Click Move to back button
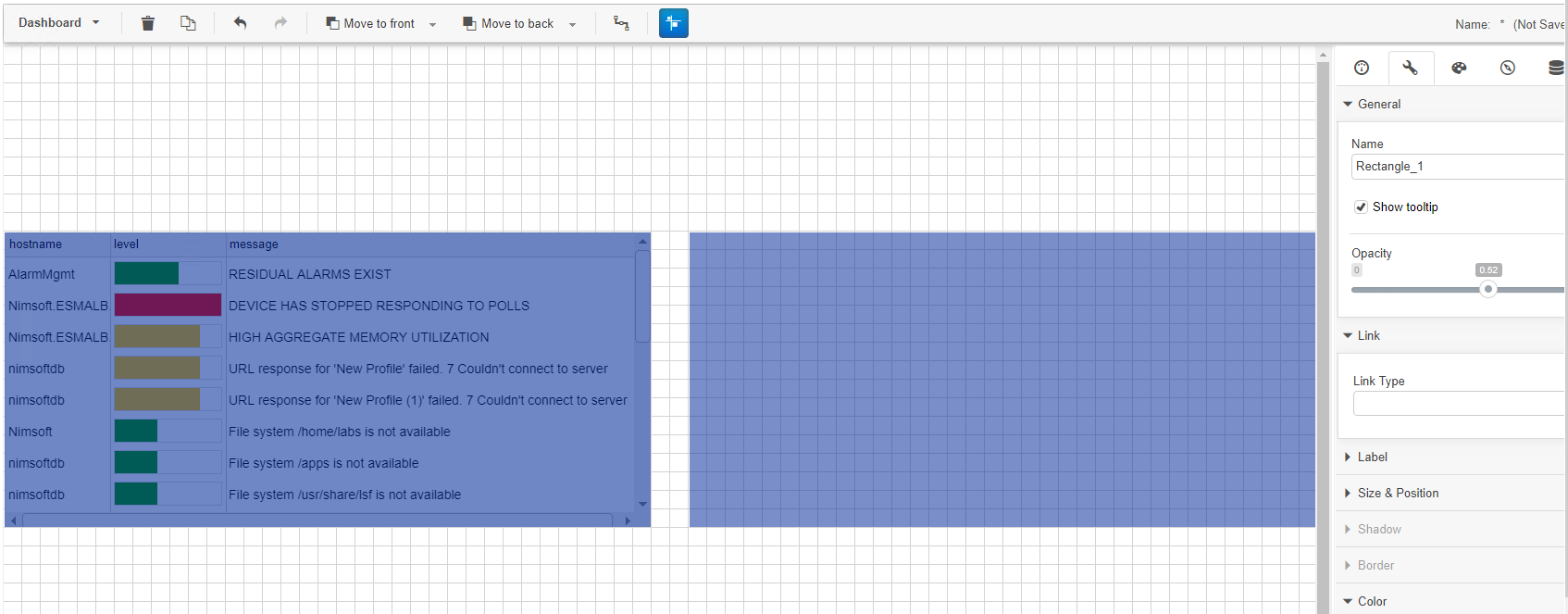Viewport: 1568px width, 614px height. coord(508,23)
